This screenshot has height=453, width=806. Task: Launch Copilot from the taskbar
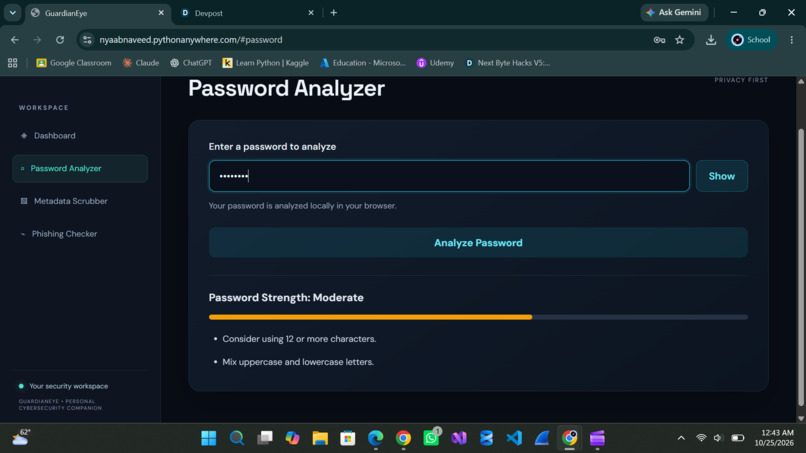click(x=292, y=438)
